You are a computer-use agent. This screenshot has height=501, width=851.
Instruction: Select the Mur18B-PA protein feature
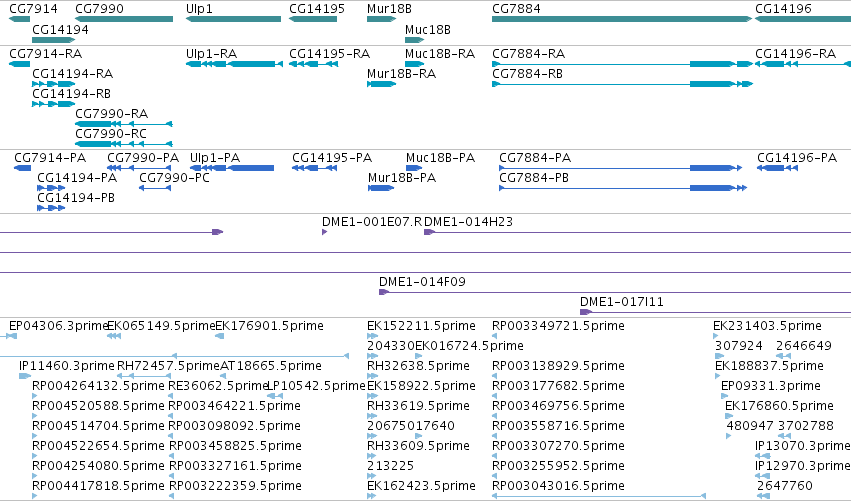381,188
